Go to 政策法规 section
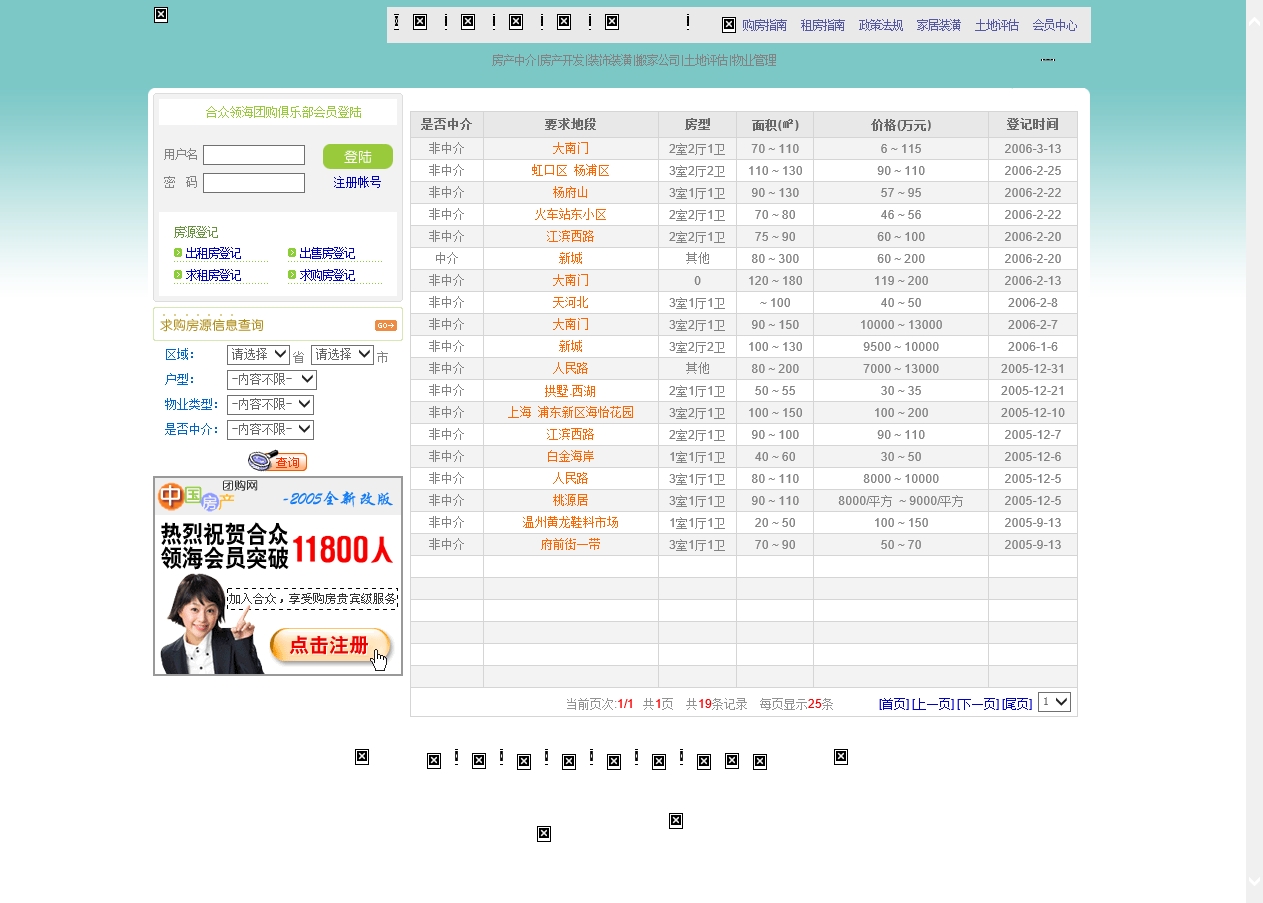Image resolution: width=1263 pixels, height=903 pixels. point(881,26)
